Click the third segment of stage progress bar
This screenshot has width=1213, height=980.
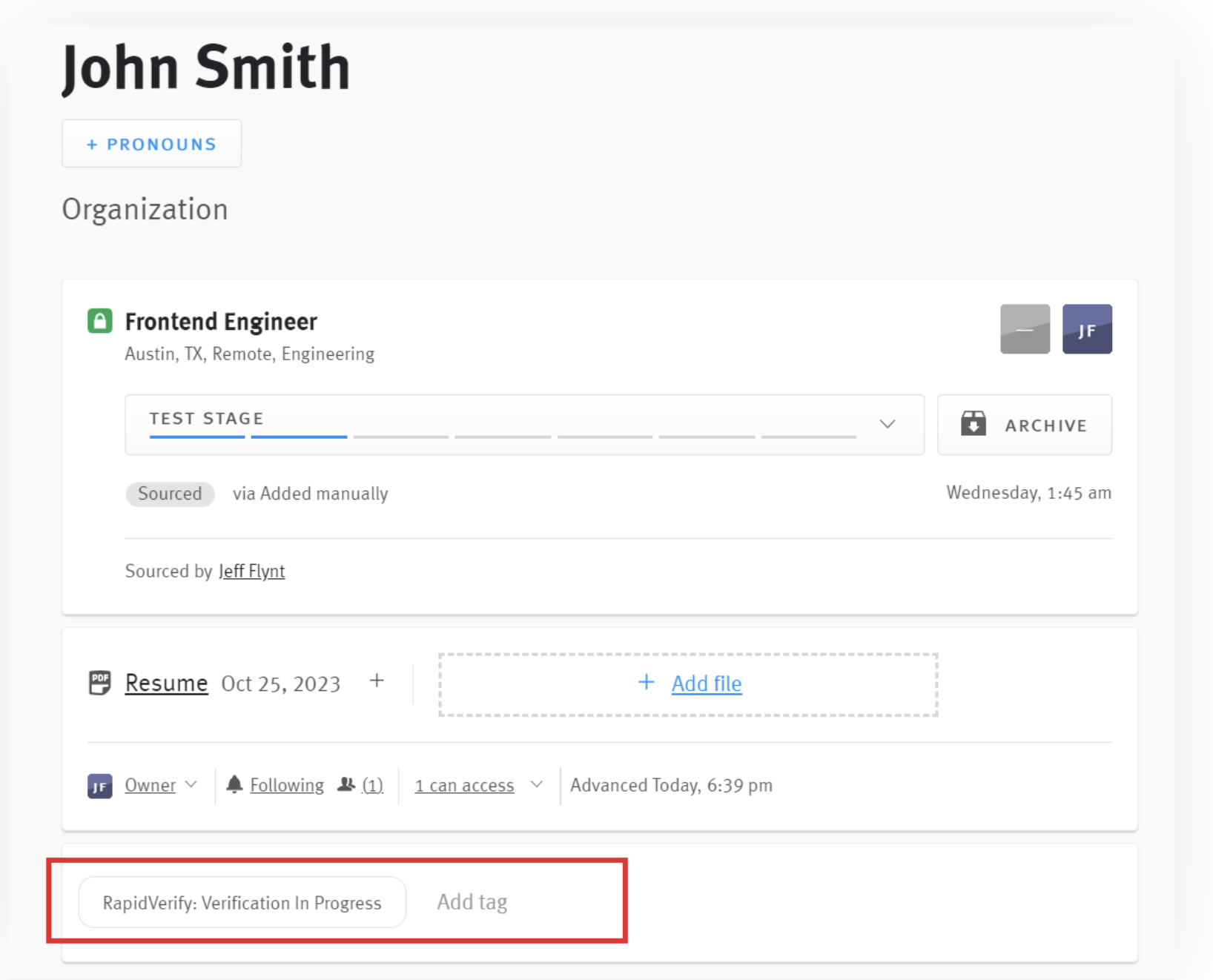tap(400, 437)
